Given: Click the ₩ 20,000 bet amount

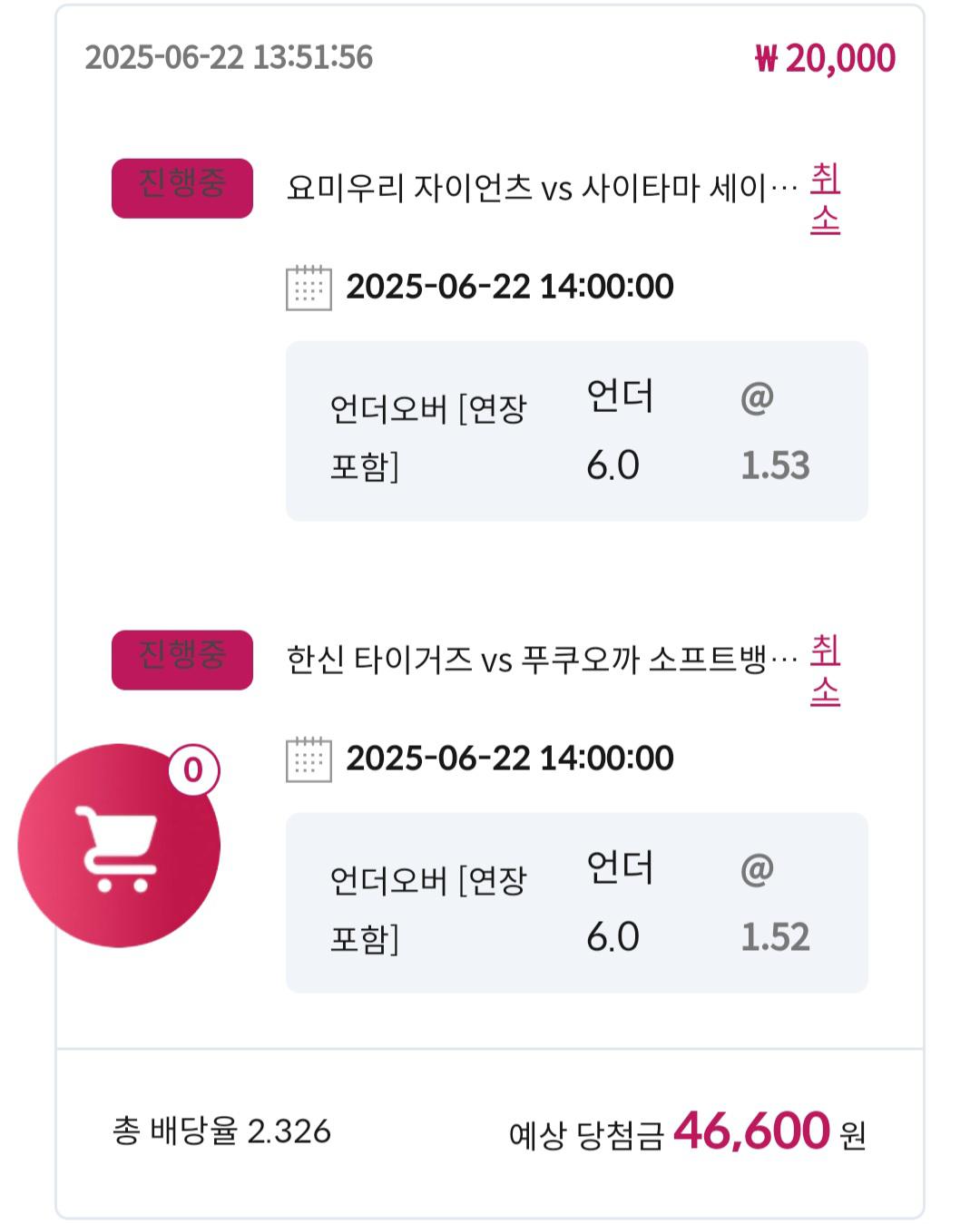Looking at the screenshot, I should click(x=825, y=59).
